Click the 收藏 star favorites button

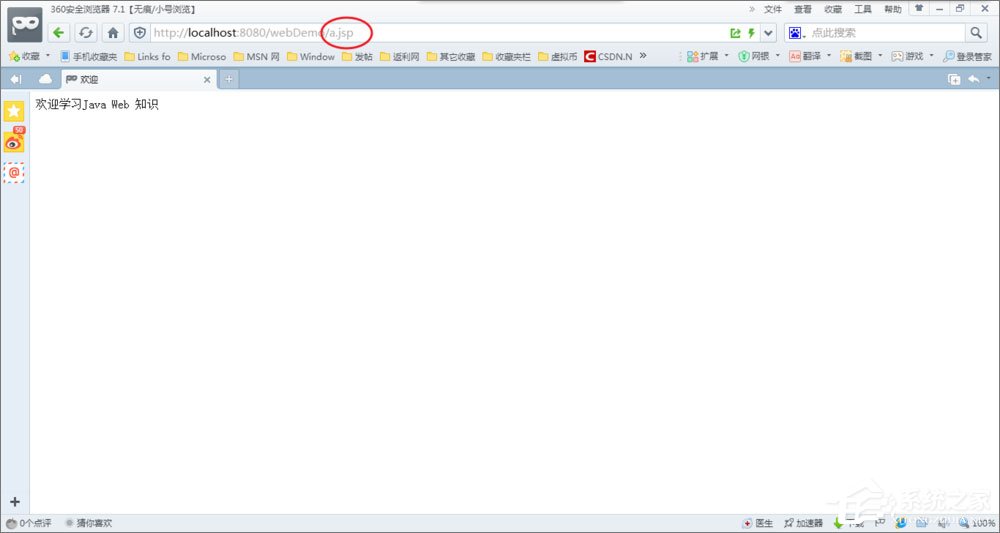click(x=24, y=56)
